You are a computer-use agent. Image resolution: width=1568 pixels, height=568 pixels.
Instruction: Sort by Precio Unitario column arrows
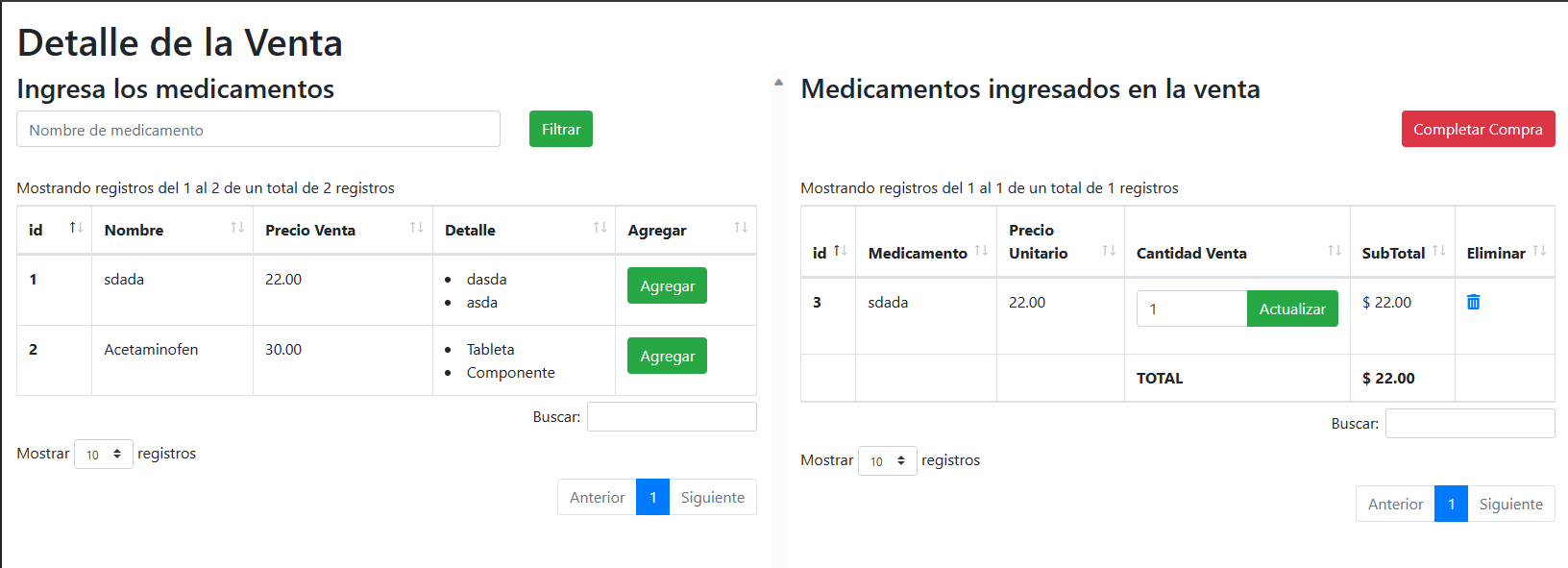coord(1109,251)
